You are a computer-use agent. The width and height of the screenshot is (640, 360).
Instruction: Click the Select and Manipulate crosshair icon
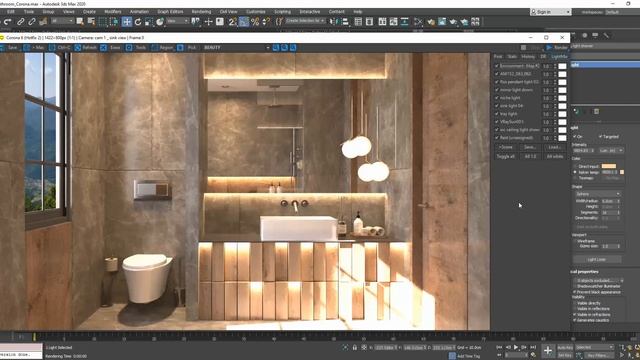tap(209, 22)
